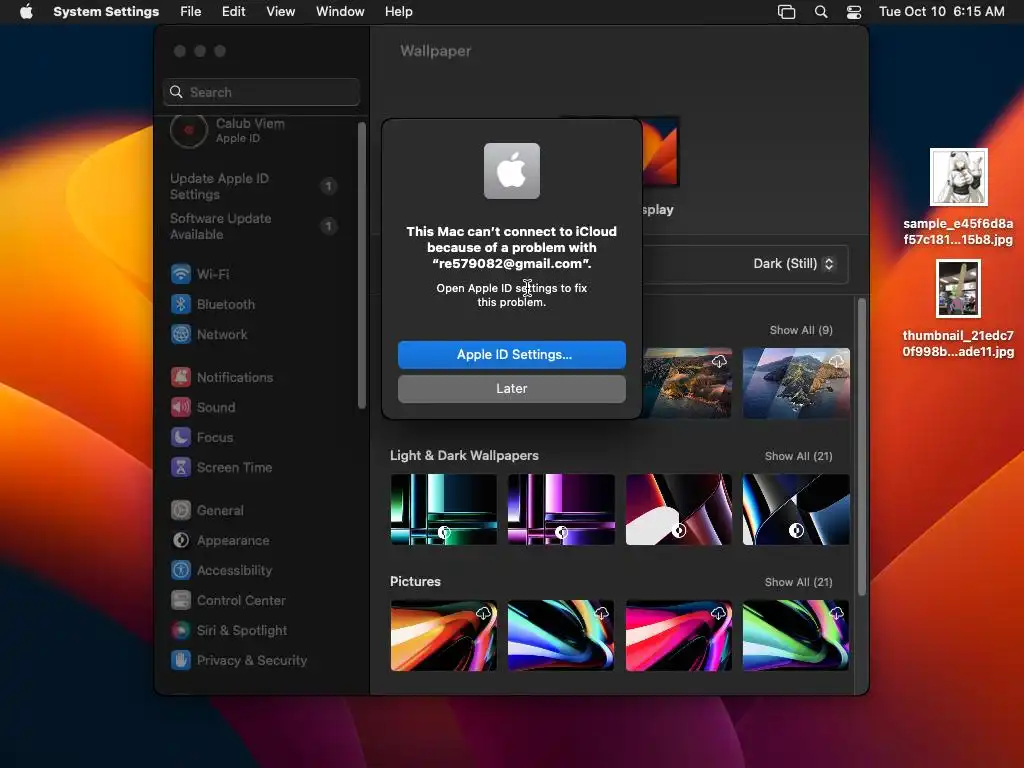The height and width of the screenshot is (768, 1024).
Task: Open Siri & Spotlight settings icon
Action: [181, 631]
